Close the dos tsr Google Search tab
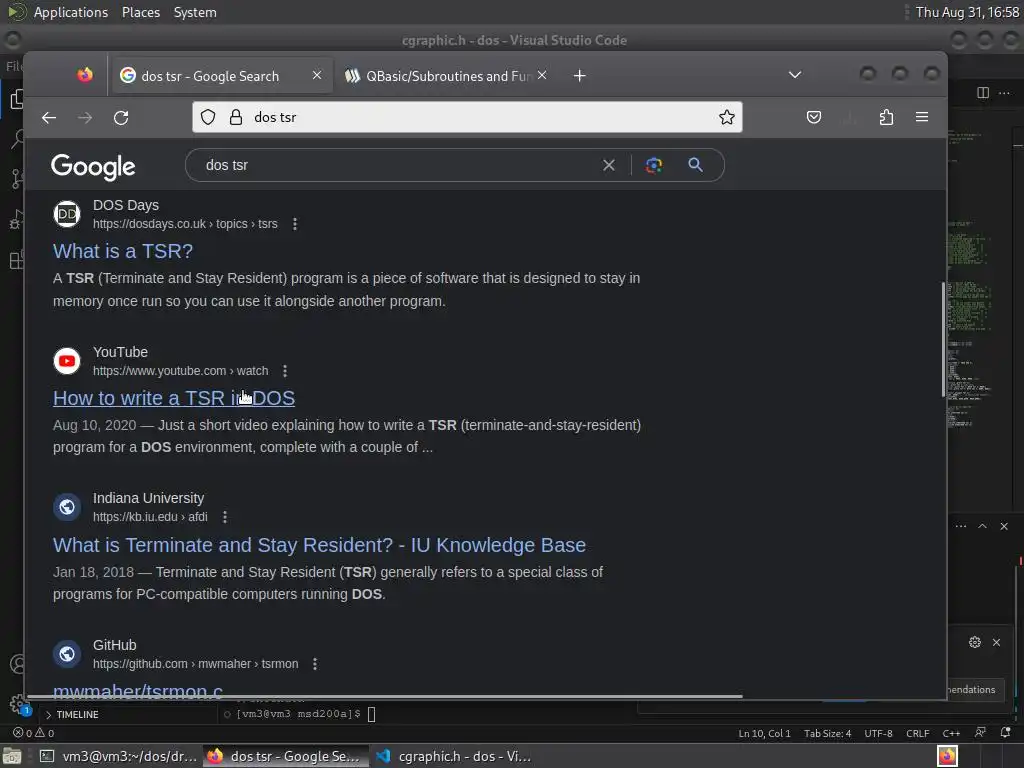The height and width of the screenshot is (768, 1024). (317, 75)
